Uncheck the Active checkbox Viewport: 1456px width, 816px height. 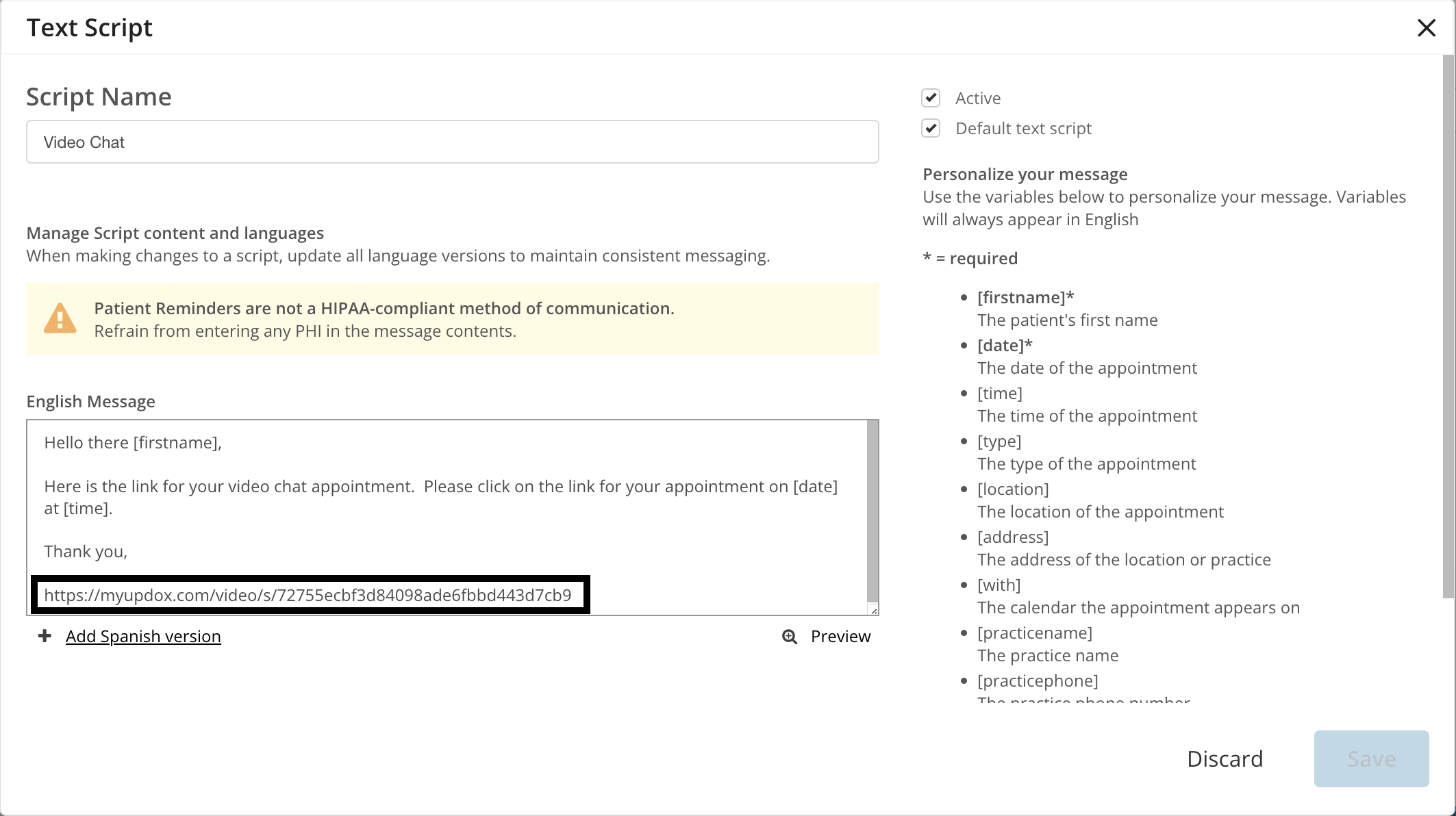pyautogui.click(x=930, y=98)
